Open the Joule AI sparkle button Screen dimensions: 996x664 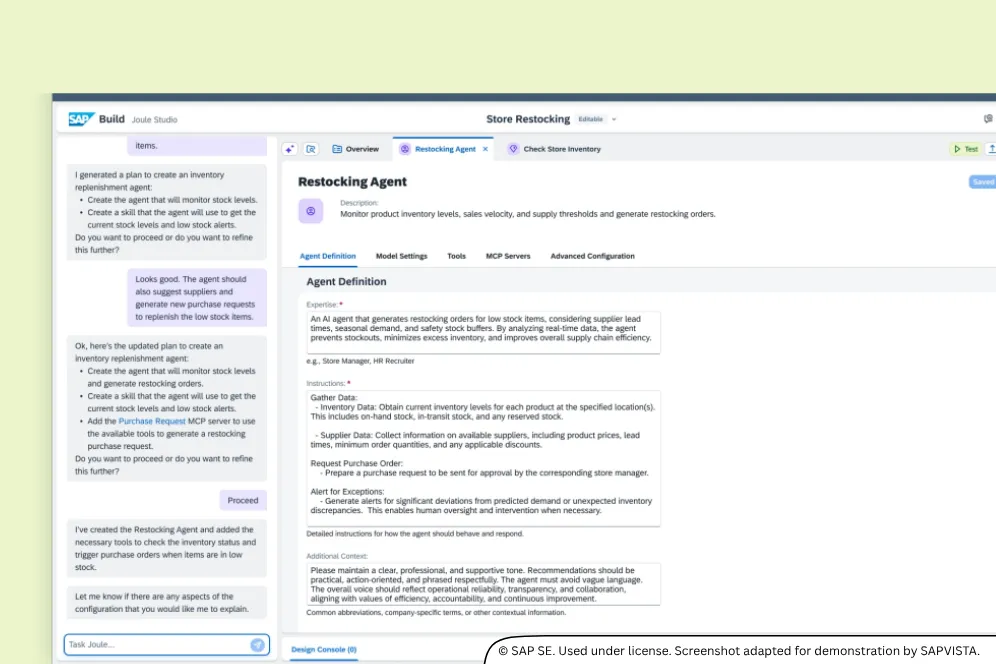[290, 149]
